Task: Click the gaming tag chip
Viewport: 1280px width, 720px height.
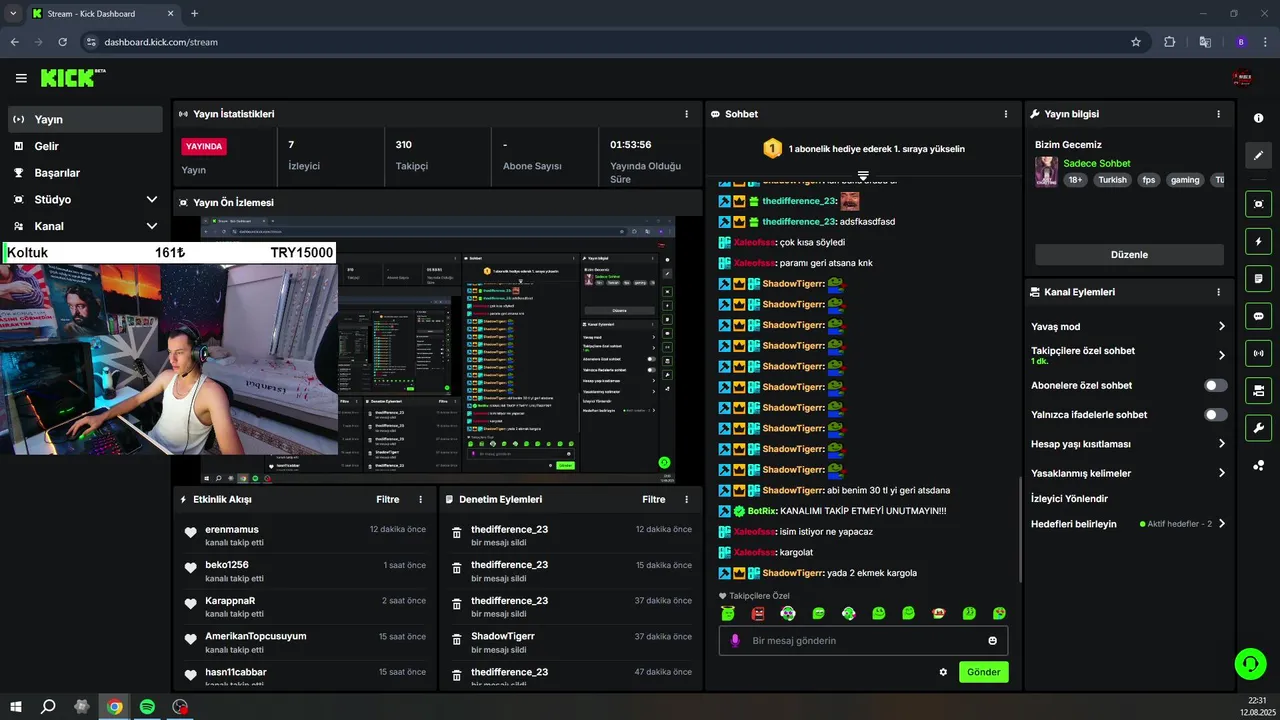Action: (x=1185, y=180)
